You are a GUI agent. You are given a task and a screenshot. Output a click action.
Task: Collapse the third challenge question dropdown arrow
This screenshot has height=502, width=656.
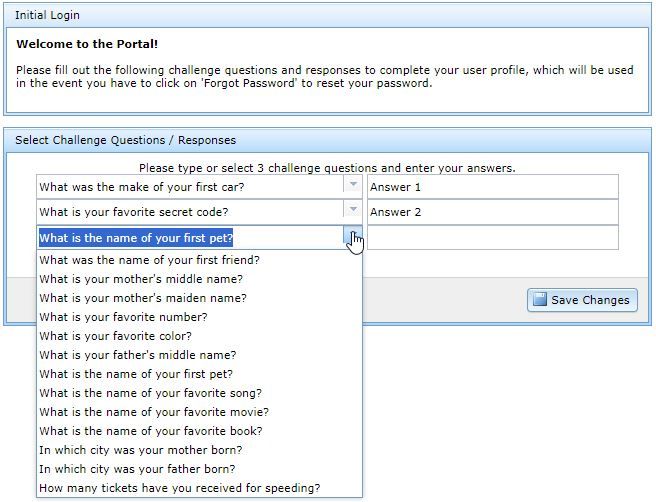(352, 237)
